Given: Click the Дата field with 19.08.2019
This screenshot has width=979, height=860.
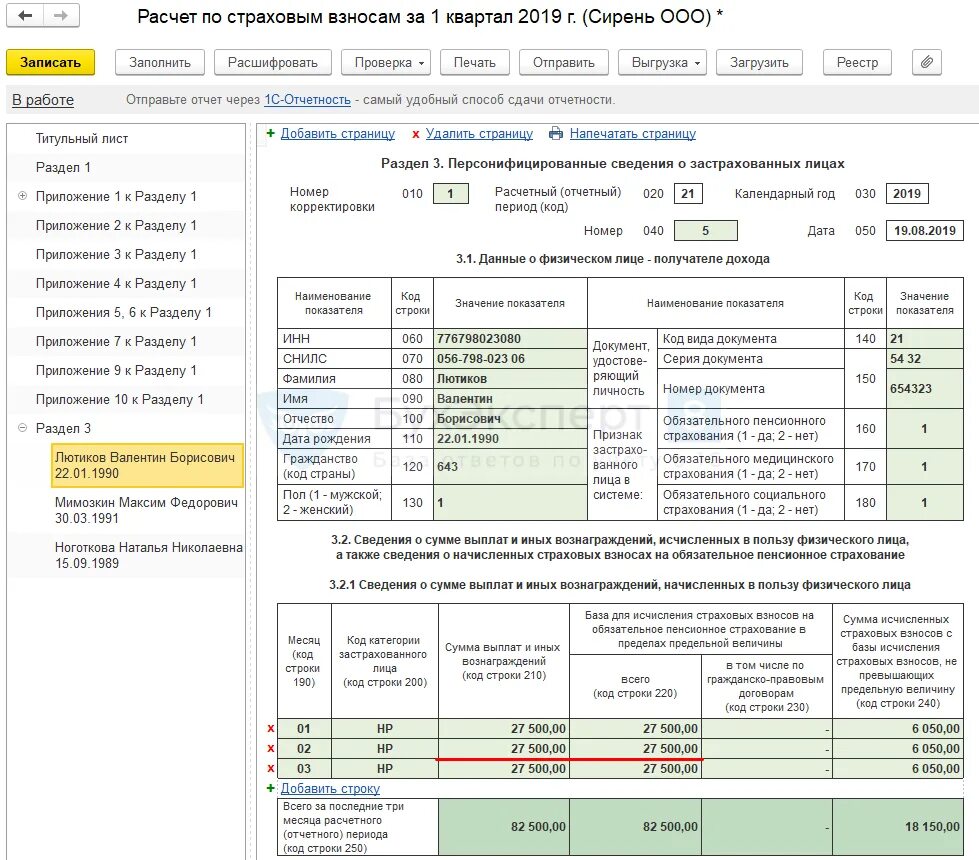Looking at the screenshot, I should pyautogui.click(x=925, y=230).
